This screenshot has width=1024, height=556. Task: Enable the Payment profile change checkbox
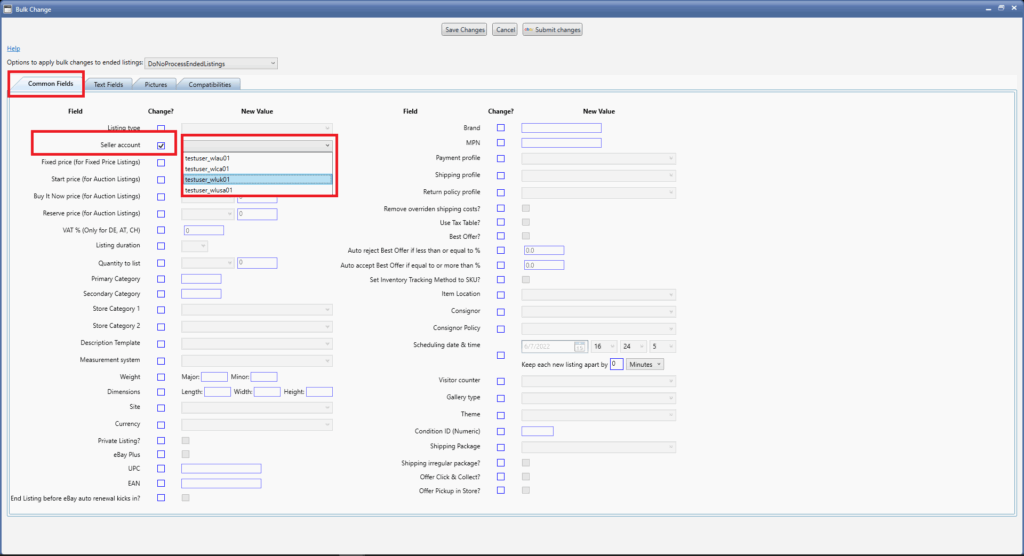pos(501,158)
